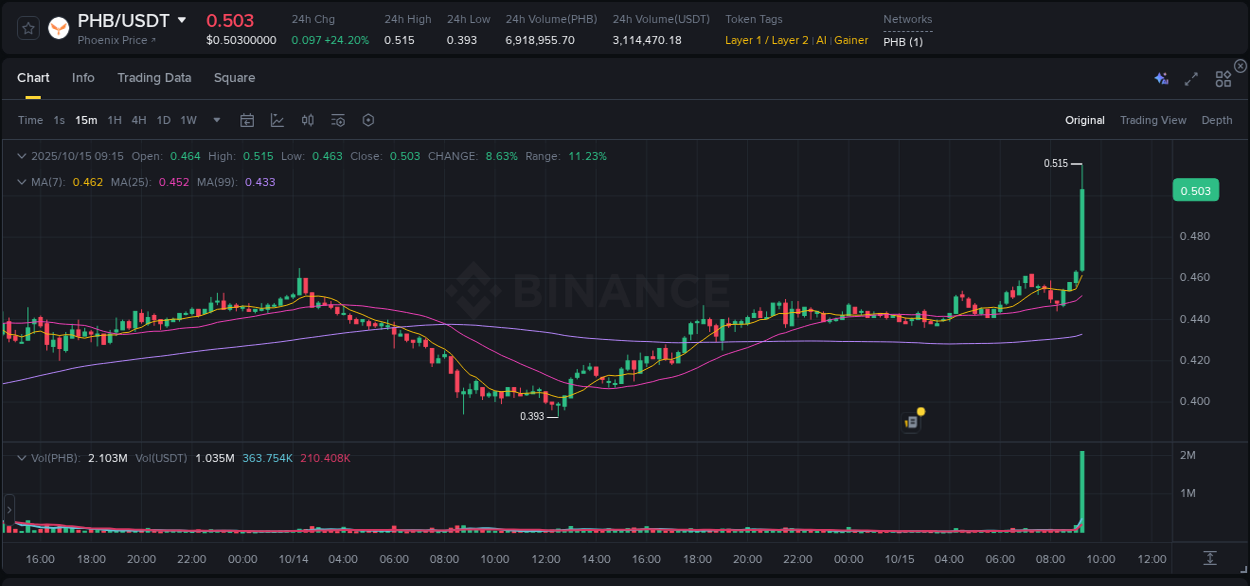Open the calendar date-range picker
The height and width of the screenshot is (586, 1250).
tap(247, 120)
